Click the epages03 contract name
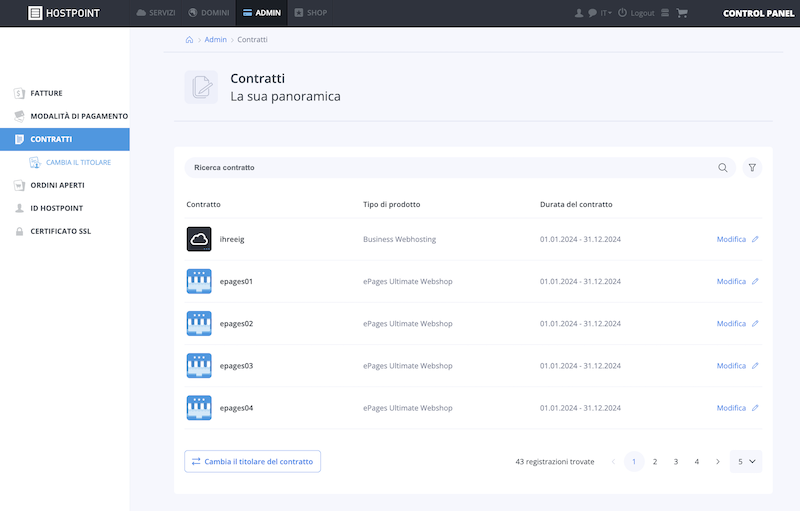This screenshot has width=800, height=511. click(x=236, y=366)
